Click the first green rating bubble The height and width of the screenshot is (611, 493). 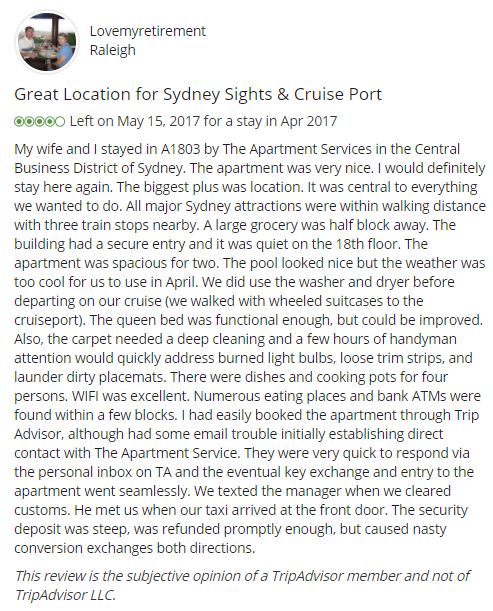point(19,122)
